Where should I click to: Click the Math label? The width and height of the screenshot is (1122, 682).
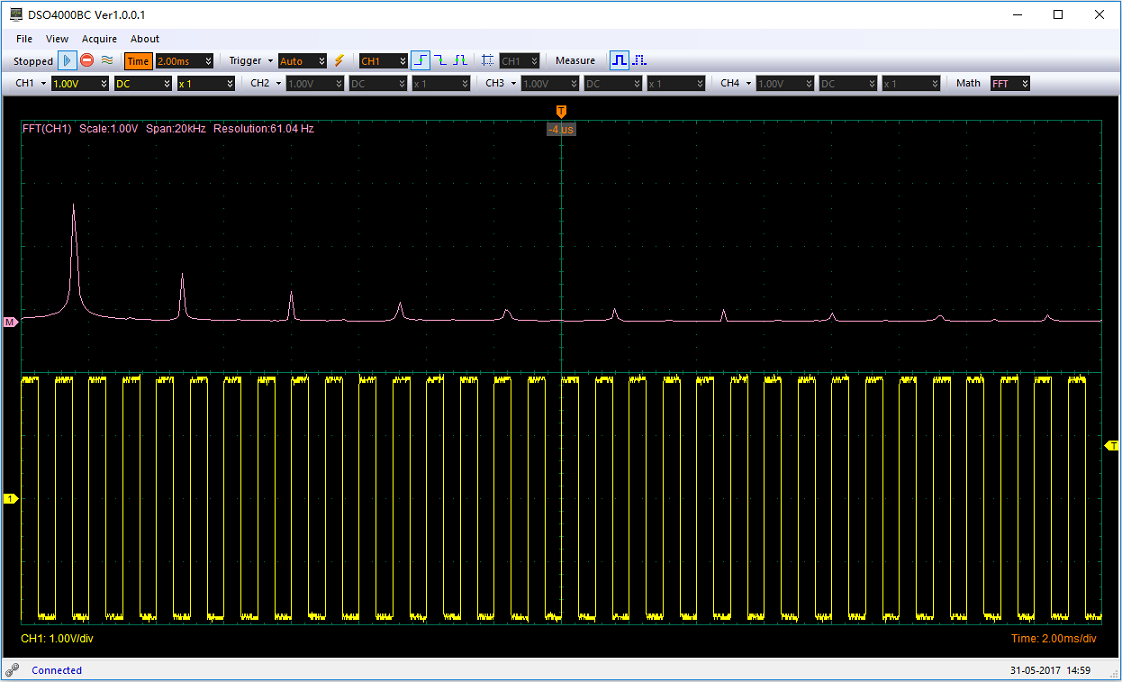click(968, 83)
